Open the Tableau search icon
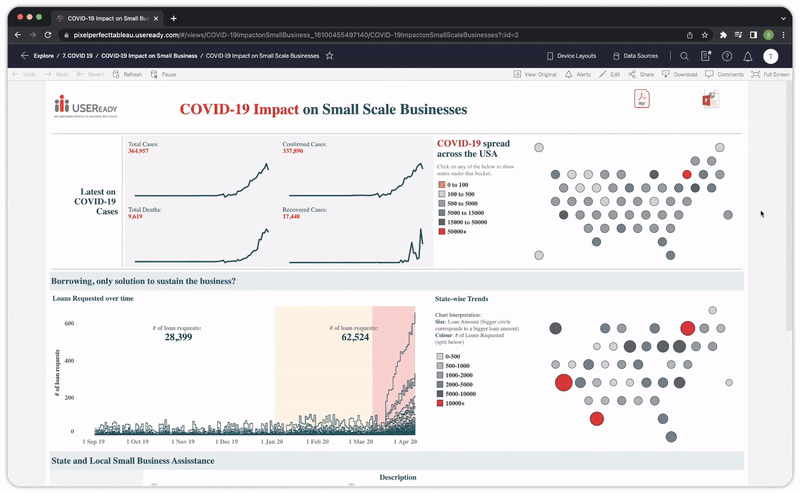This screenshot has width=800, height=493. [684, 56]
